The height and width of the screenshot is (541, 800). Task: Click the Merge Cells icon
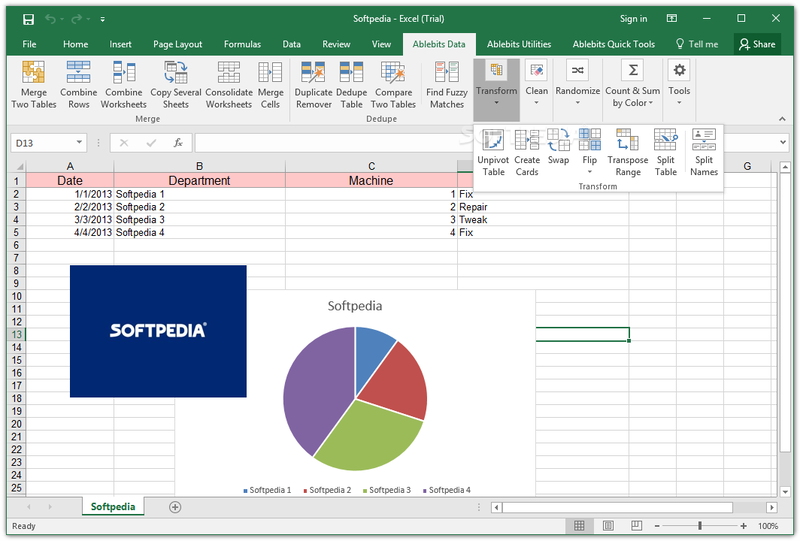pyautogui.click(x=270, y=84)
